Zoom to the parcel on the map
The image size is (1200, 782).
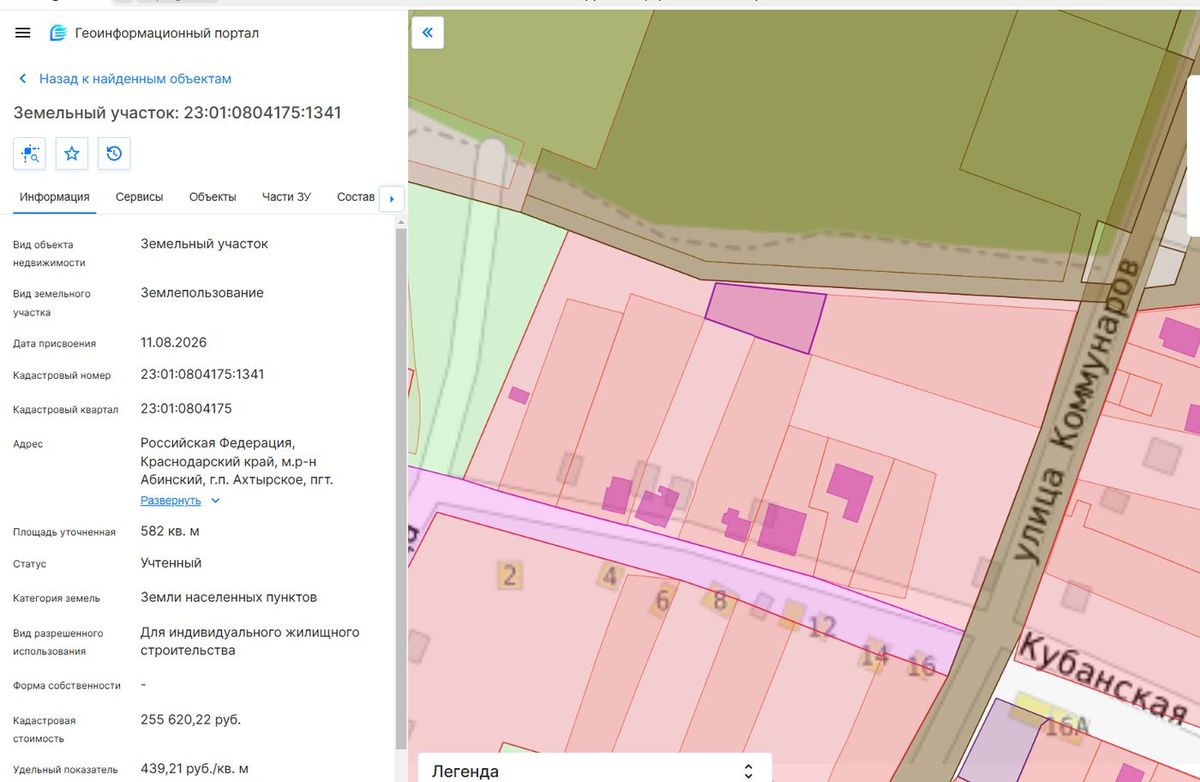click(x=29, y=153)
